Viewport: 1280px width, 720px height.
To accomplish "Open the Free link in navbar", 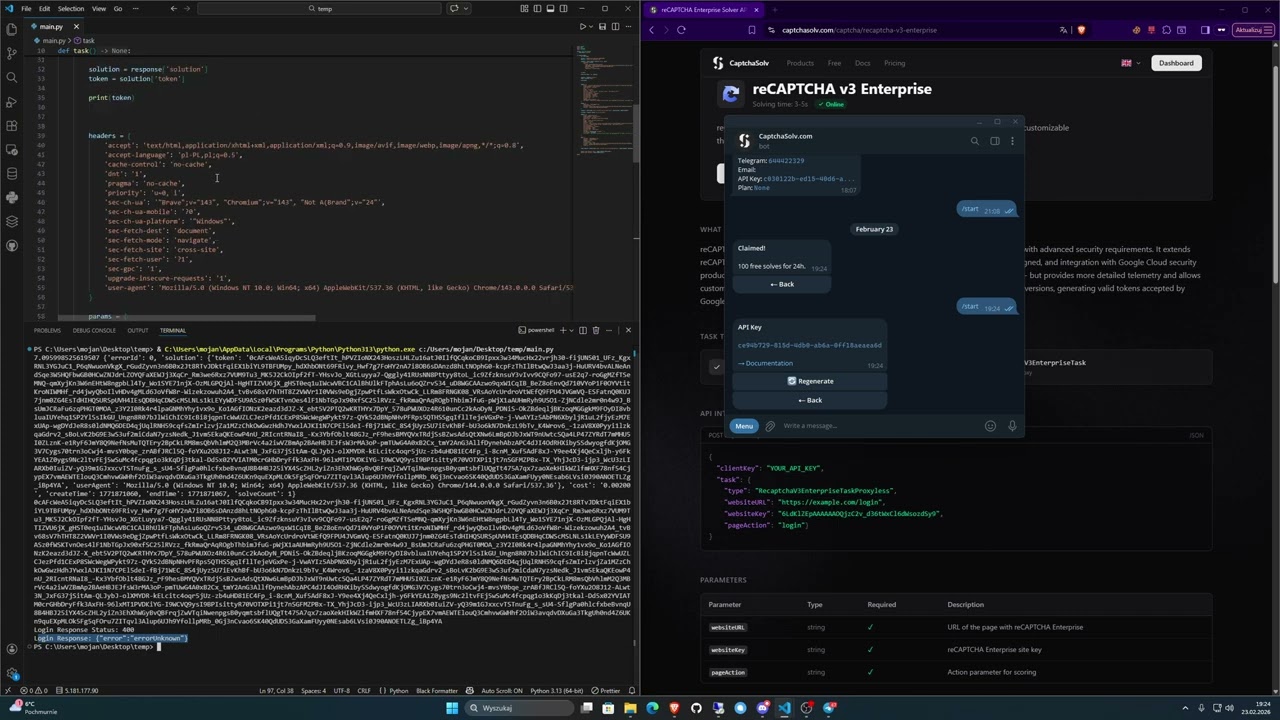I will click(x=834, y=63).
